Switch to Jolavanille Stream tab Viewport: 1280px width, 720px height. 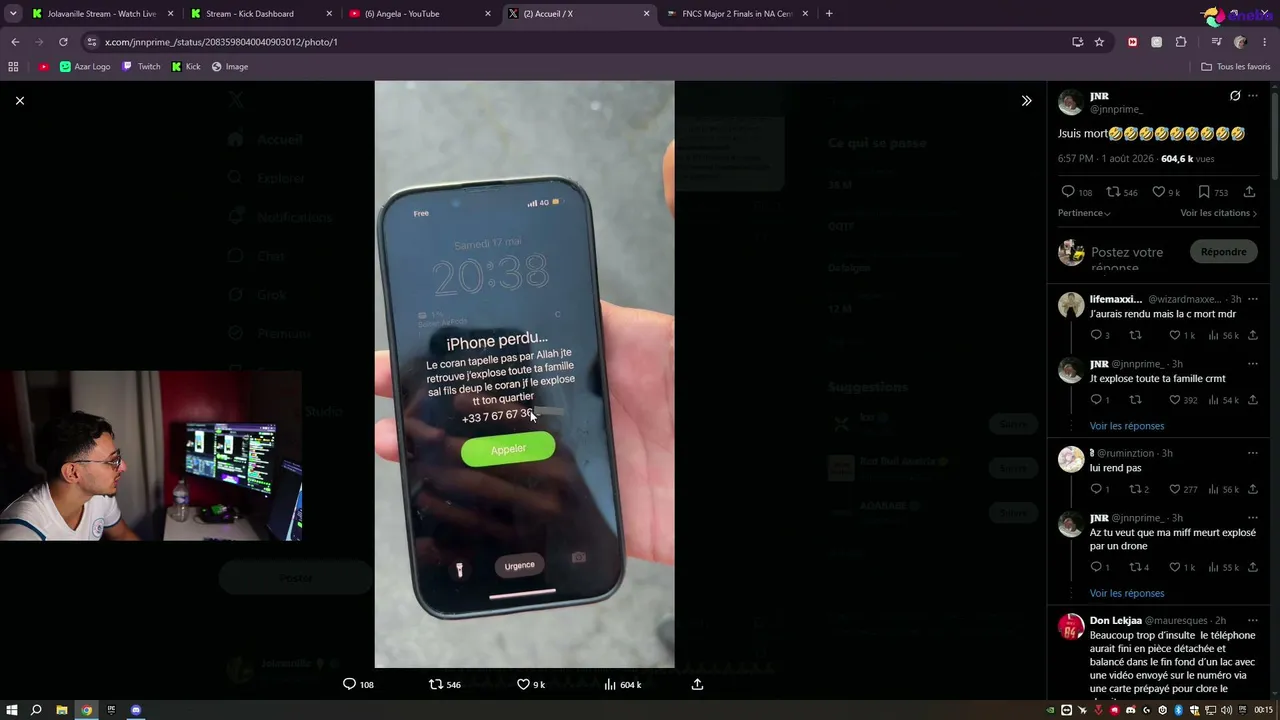click(102, 14)
